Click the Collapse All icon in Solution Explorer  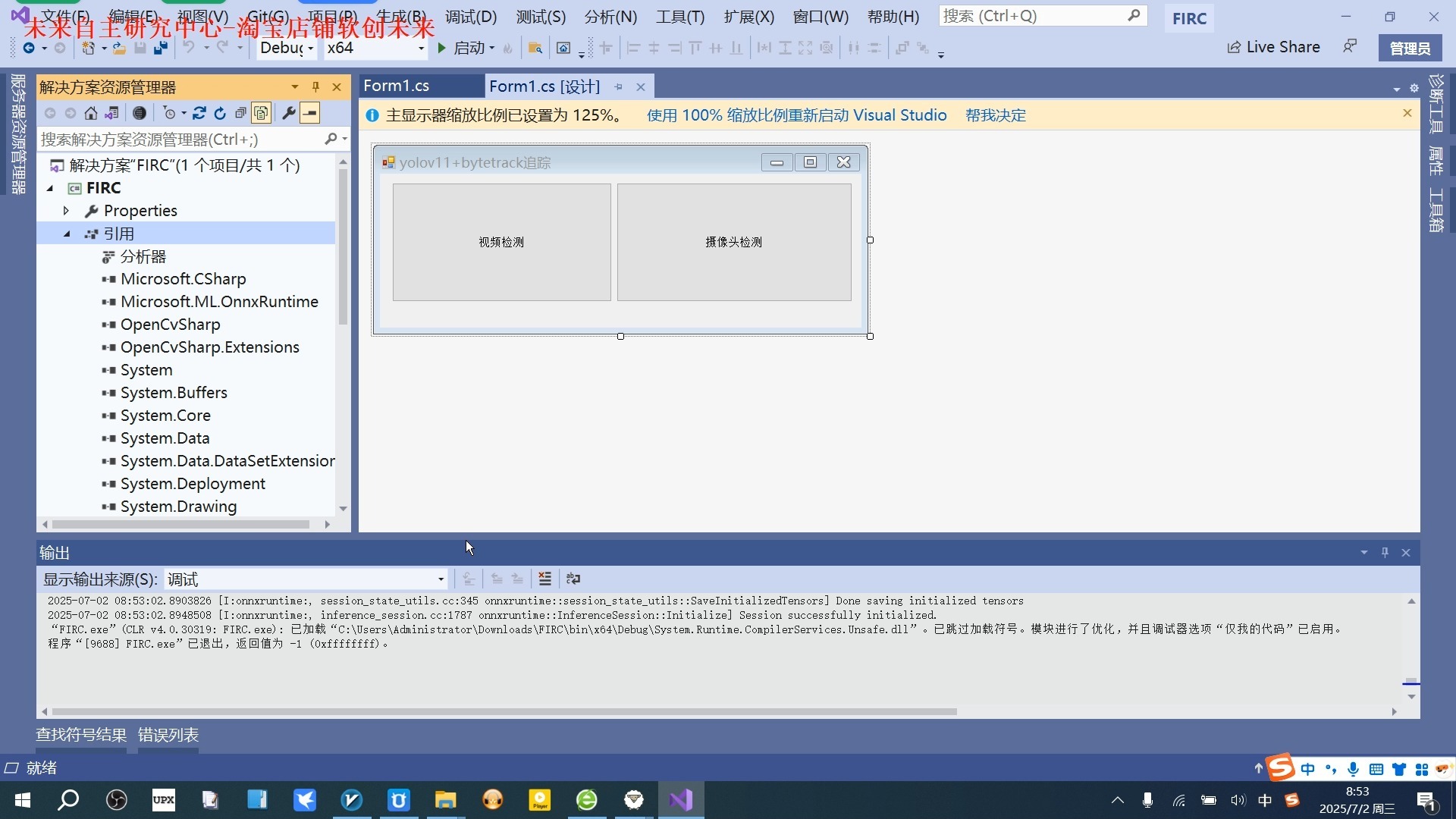pos(240,113)
